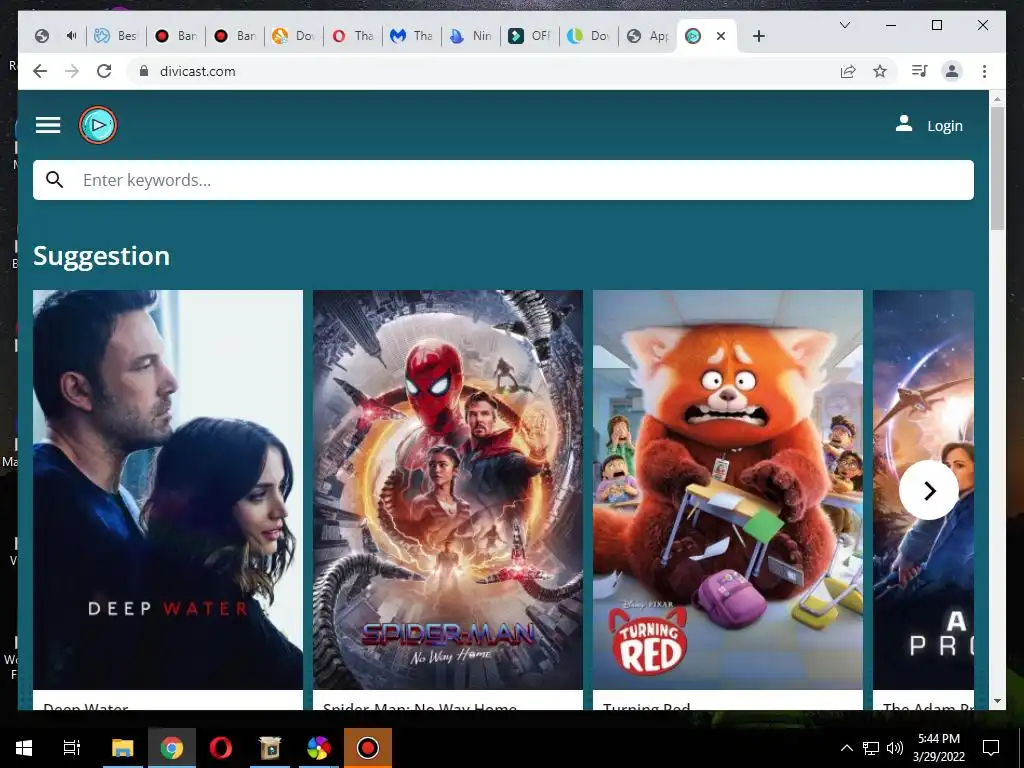Click the user profile icon beside Login
This screenshot has width=1024, height=768.
point(904,124)
